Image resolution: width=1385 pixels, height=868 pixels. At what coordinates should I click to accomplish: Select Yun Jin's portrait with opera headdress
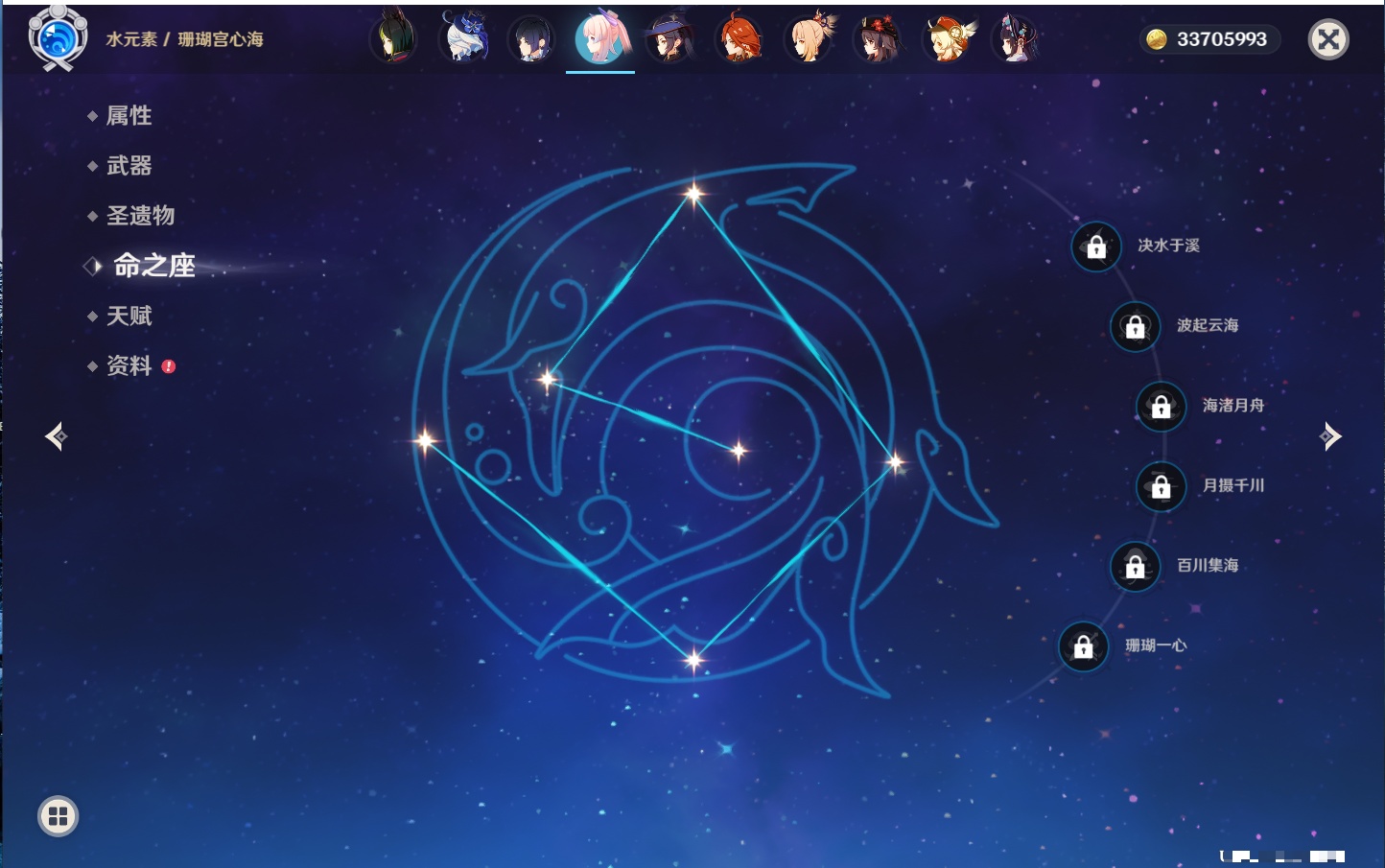pyautogui.click(x=1016, y=38)
